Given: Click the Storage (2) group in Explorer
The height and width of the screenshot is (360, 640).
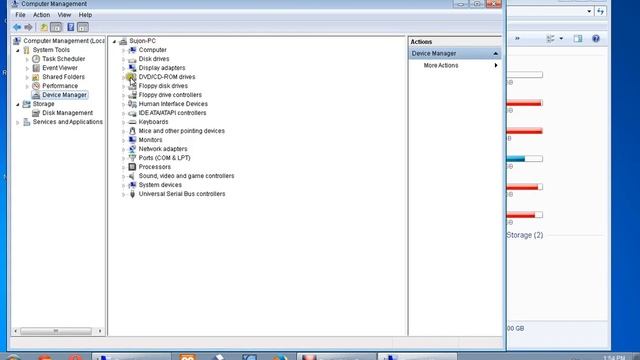Looking at the screenshot, I should tap(525, 235).
